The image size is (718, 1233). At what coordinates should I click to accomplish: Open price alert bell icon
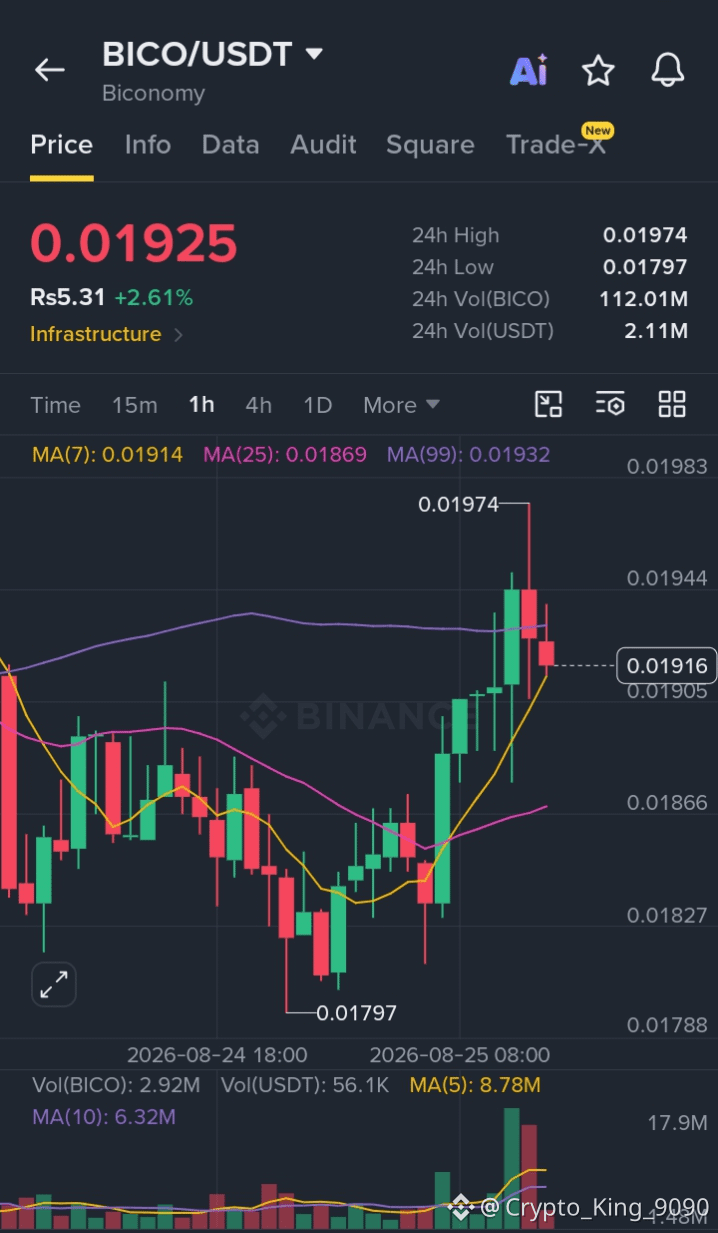668,70
